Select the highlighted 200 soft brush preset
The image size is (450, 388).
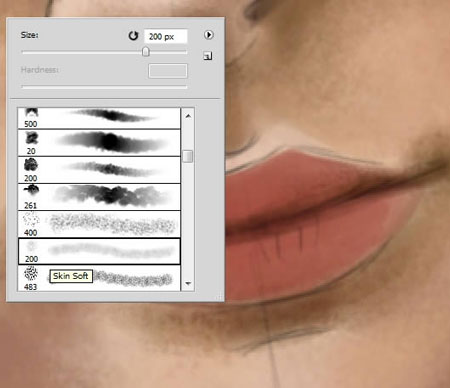99,251
